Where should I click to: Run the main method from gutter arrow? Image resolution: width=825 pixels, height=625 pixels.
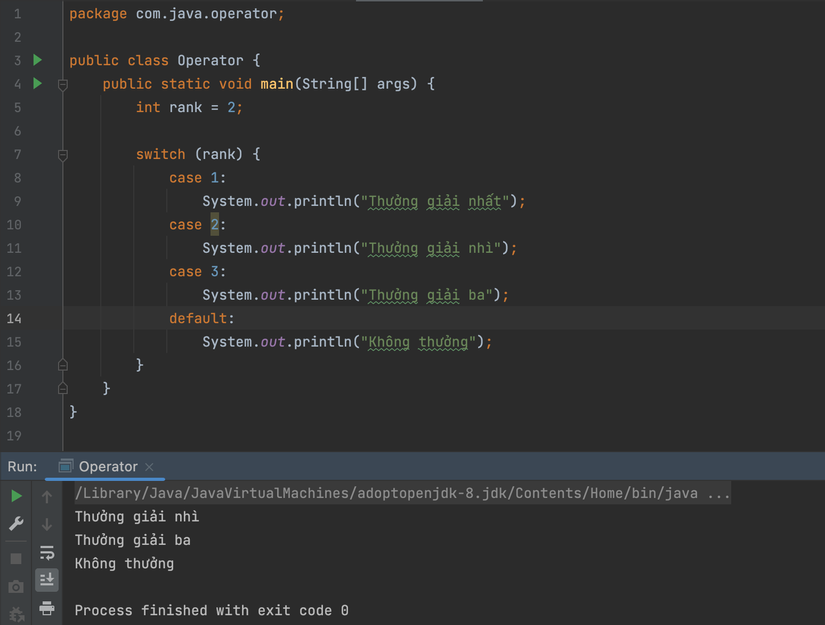[37, 83]
